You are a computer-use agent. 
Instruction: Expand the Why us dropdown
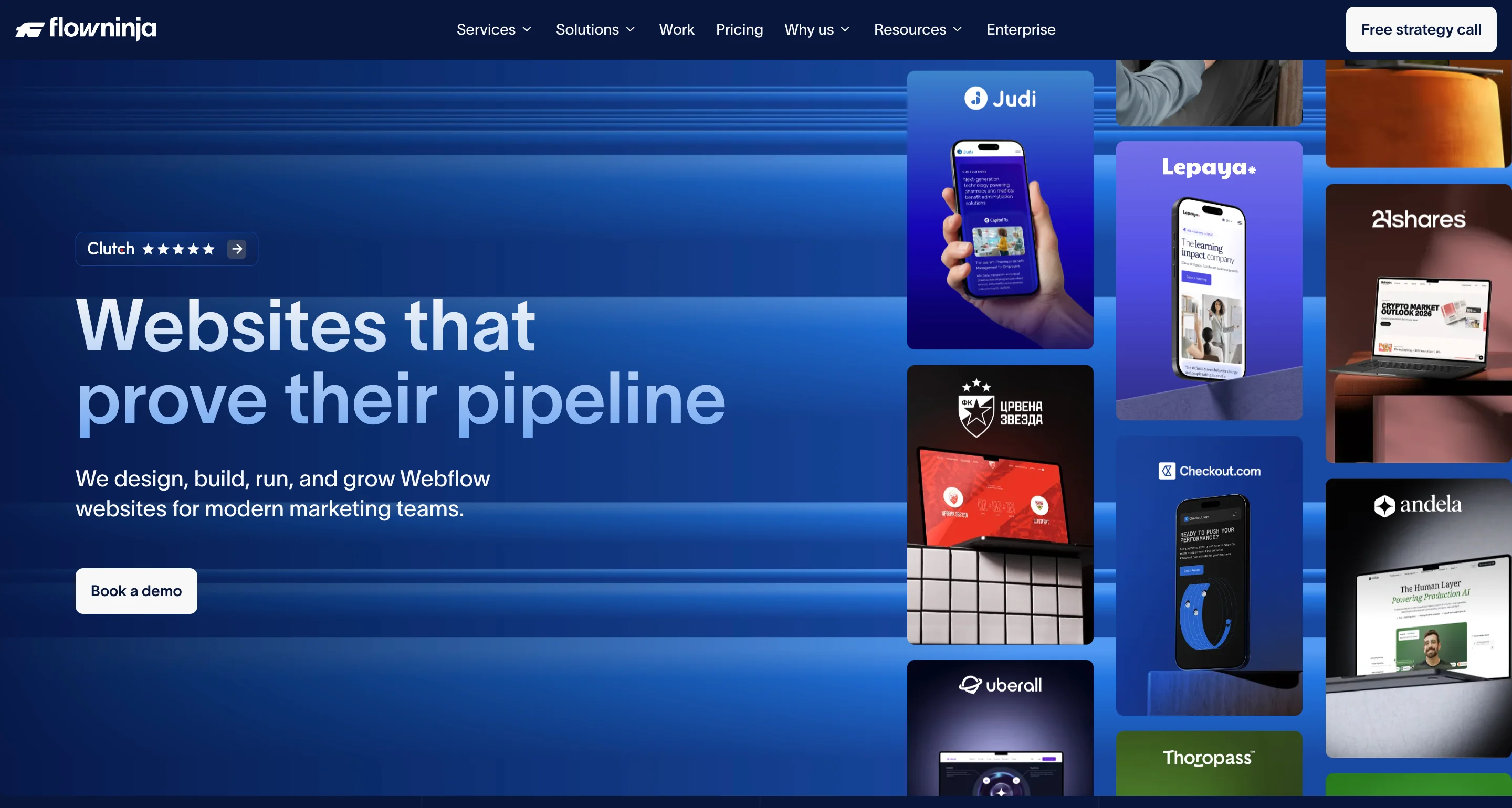click(x=817, y=29)
